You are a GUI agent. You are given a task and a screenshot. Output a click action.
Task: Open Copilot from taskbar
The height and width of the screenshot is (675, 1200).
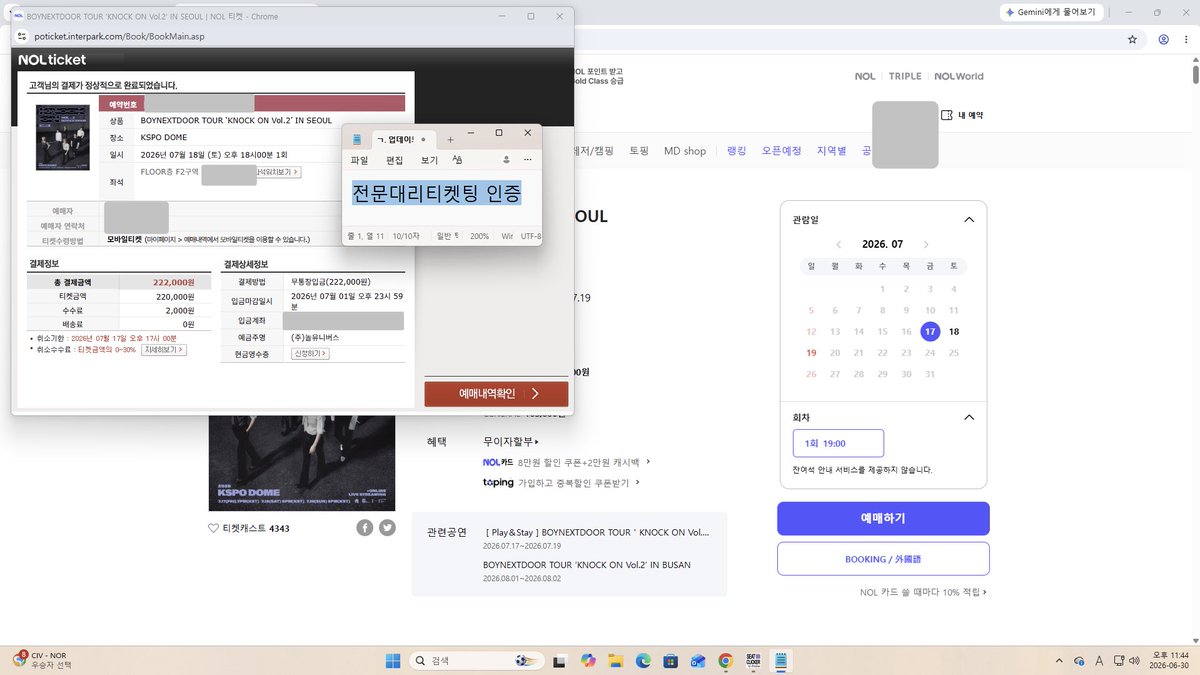click(x=589, y=660)
